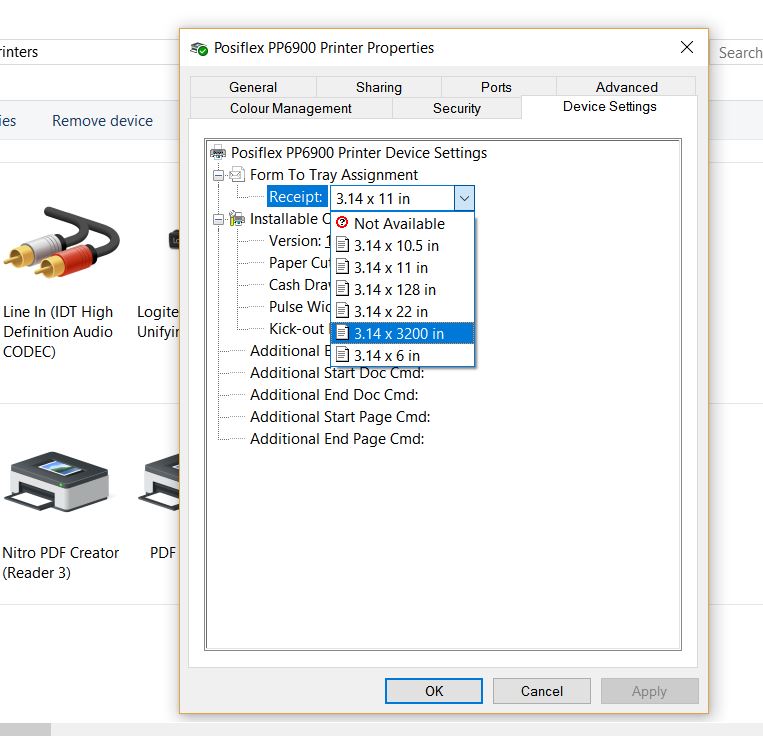Choose 3.14 x 6 in paper size
Viewport: 763px width, 736px height.
click(402, 355)
